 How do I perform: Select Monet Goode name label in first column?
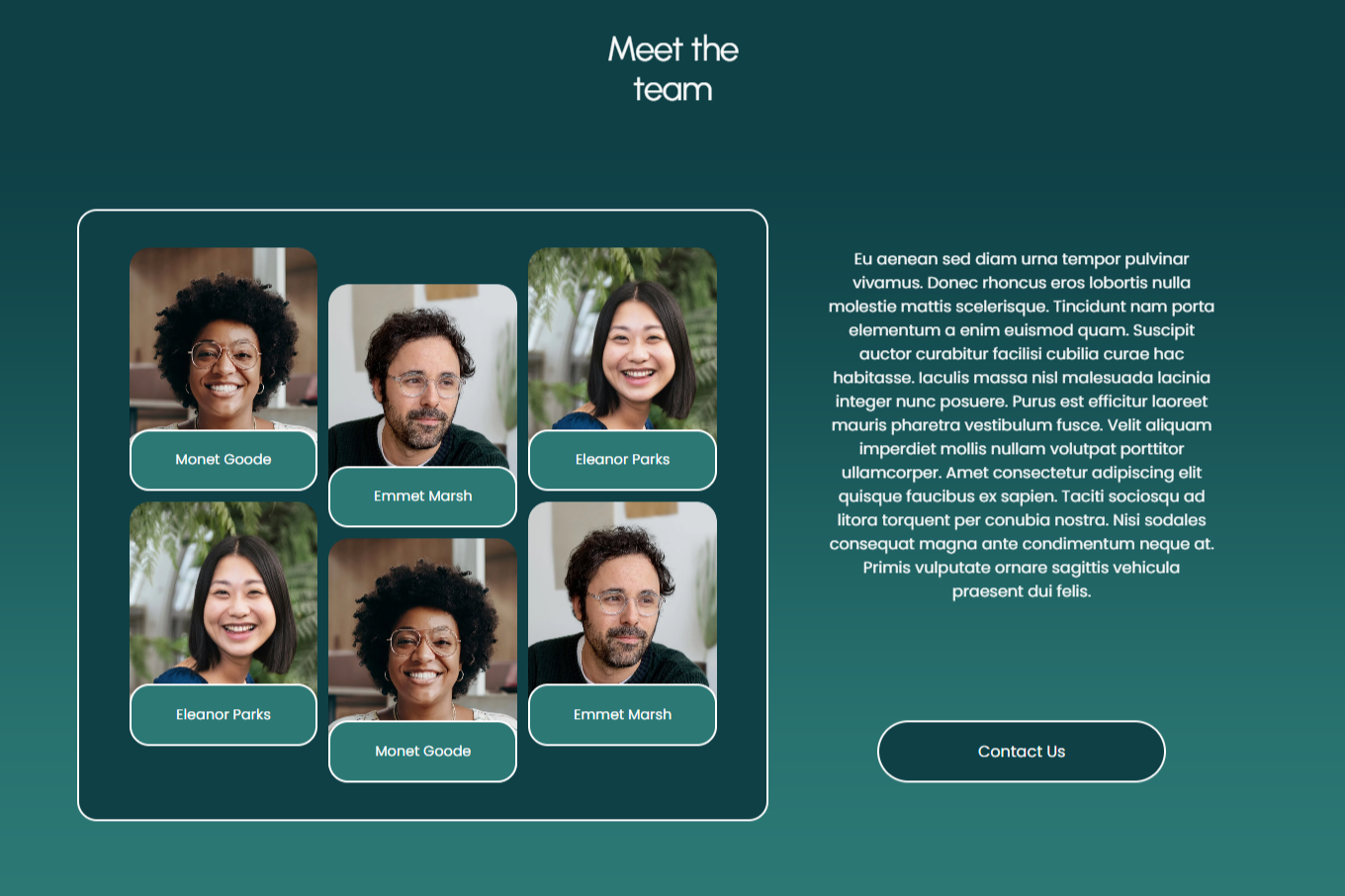coord(224,460)
